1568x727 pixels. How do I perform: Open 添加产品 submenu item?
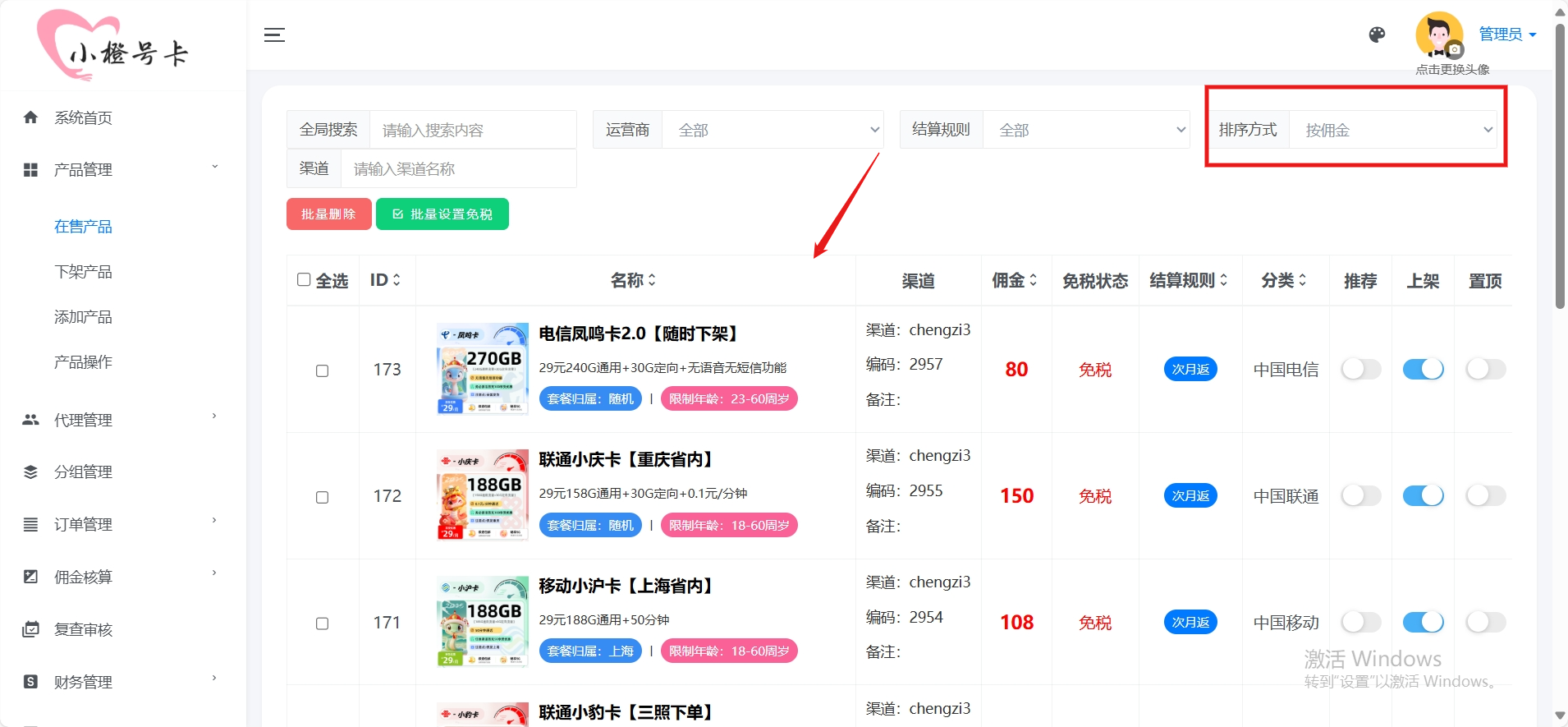83,317
